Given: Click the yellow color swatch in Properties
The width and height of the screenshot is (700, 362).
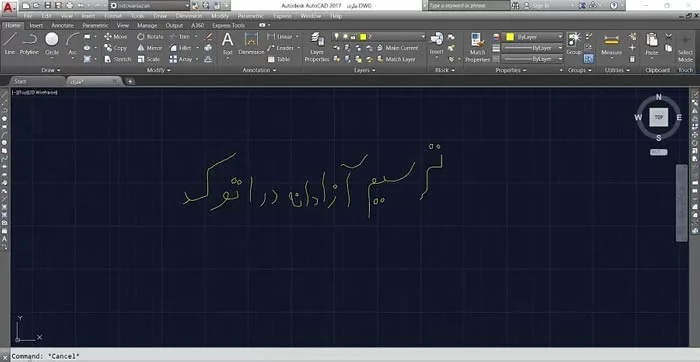Looking at the screenshot, I should pyautogui.click(x=510, y=37).
